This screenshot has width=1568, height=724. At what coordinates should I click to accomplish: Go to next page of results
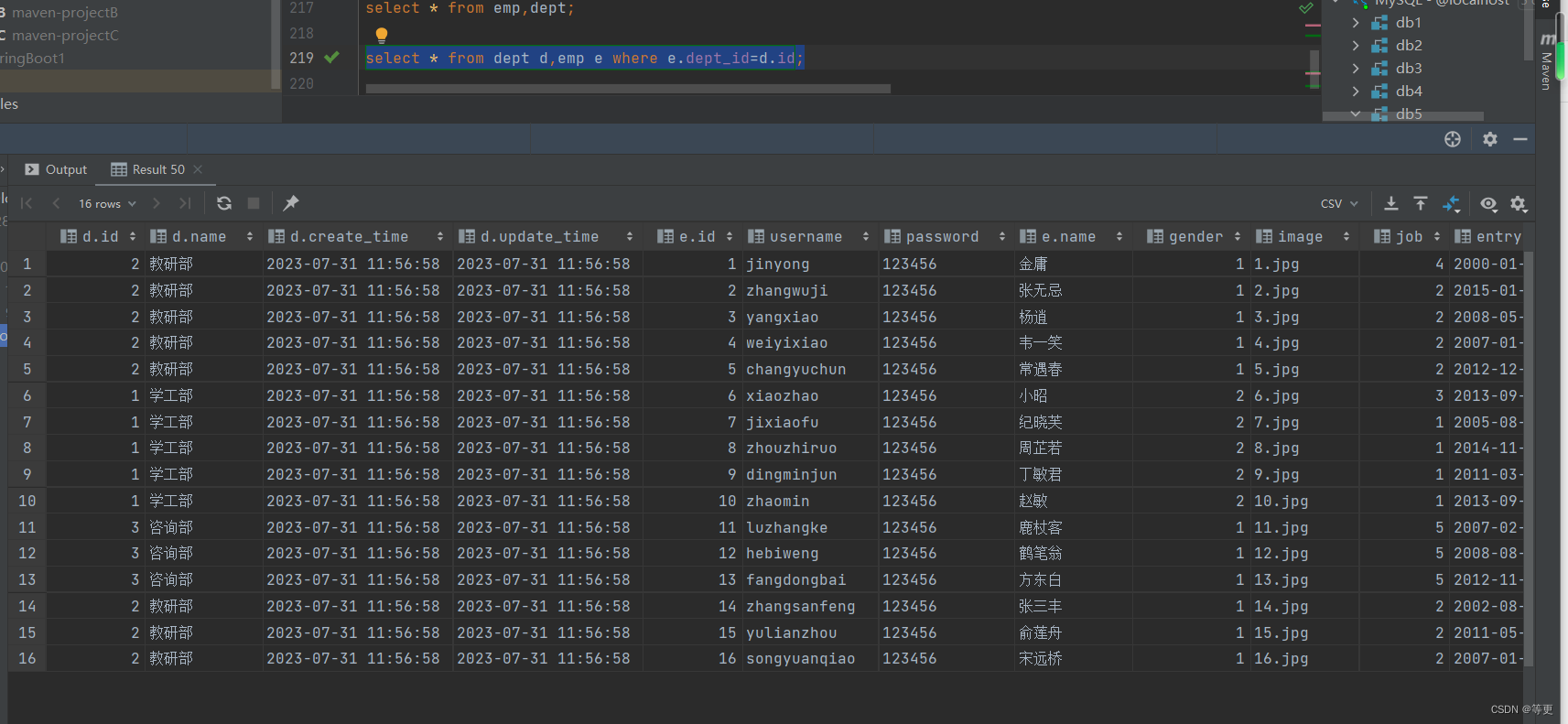[x=157, y=203]
